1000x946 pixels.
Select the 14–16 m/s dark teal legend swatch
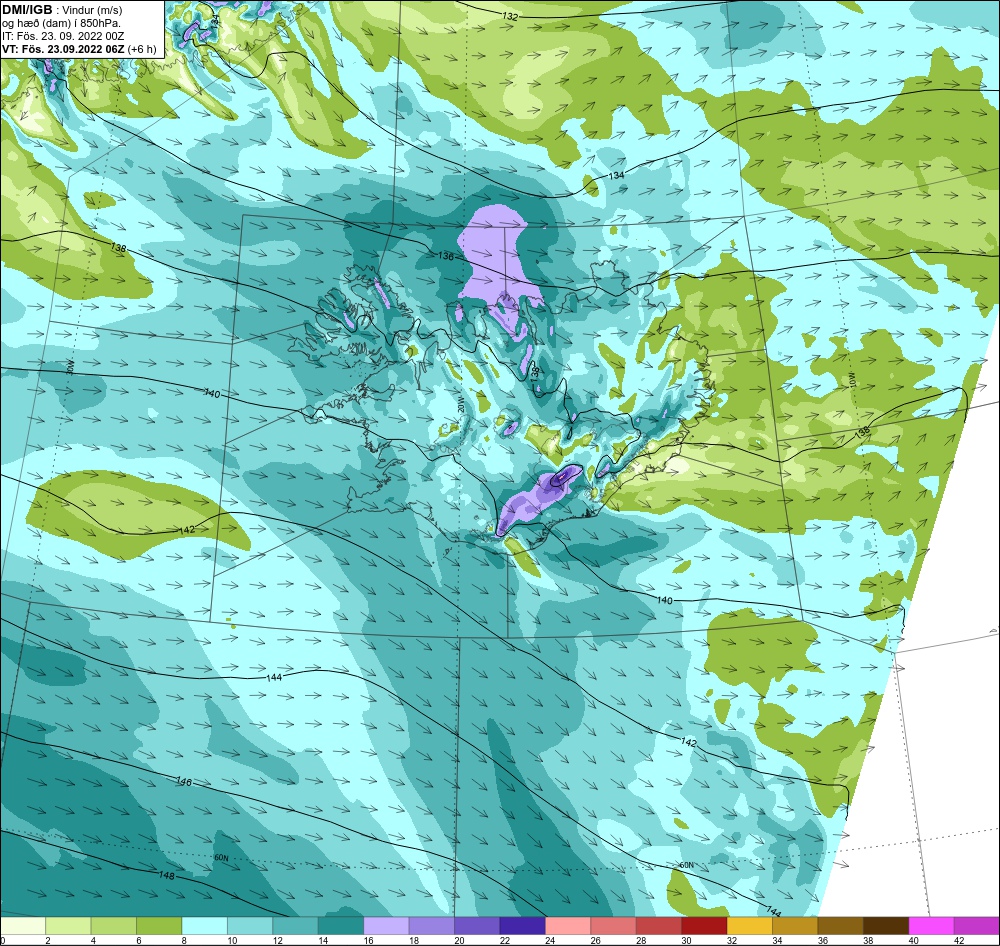coord(341,926)
